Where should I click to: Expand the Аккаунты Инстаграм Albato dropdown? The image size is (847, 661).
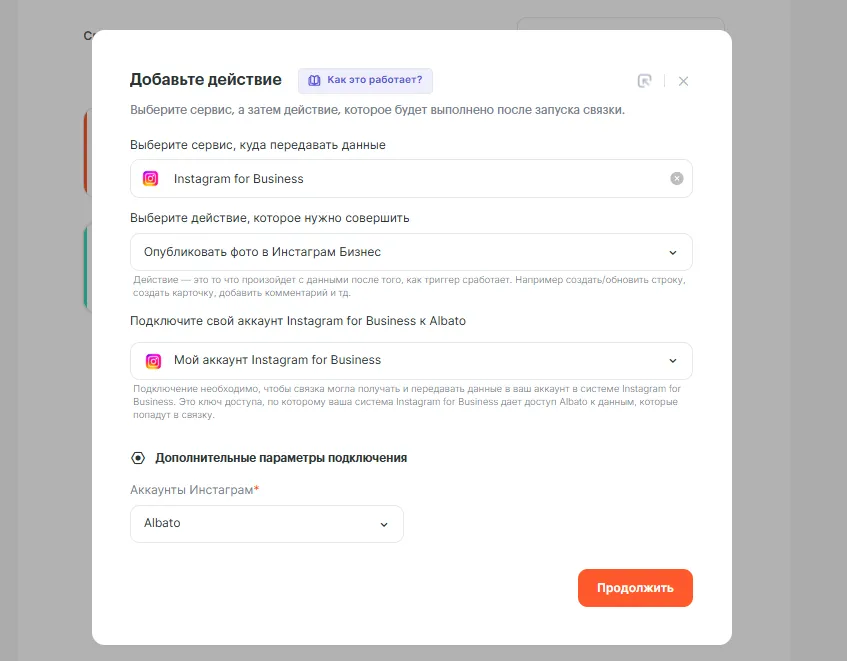266,524
